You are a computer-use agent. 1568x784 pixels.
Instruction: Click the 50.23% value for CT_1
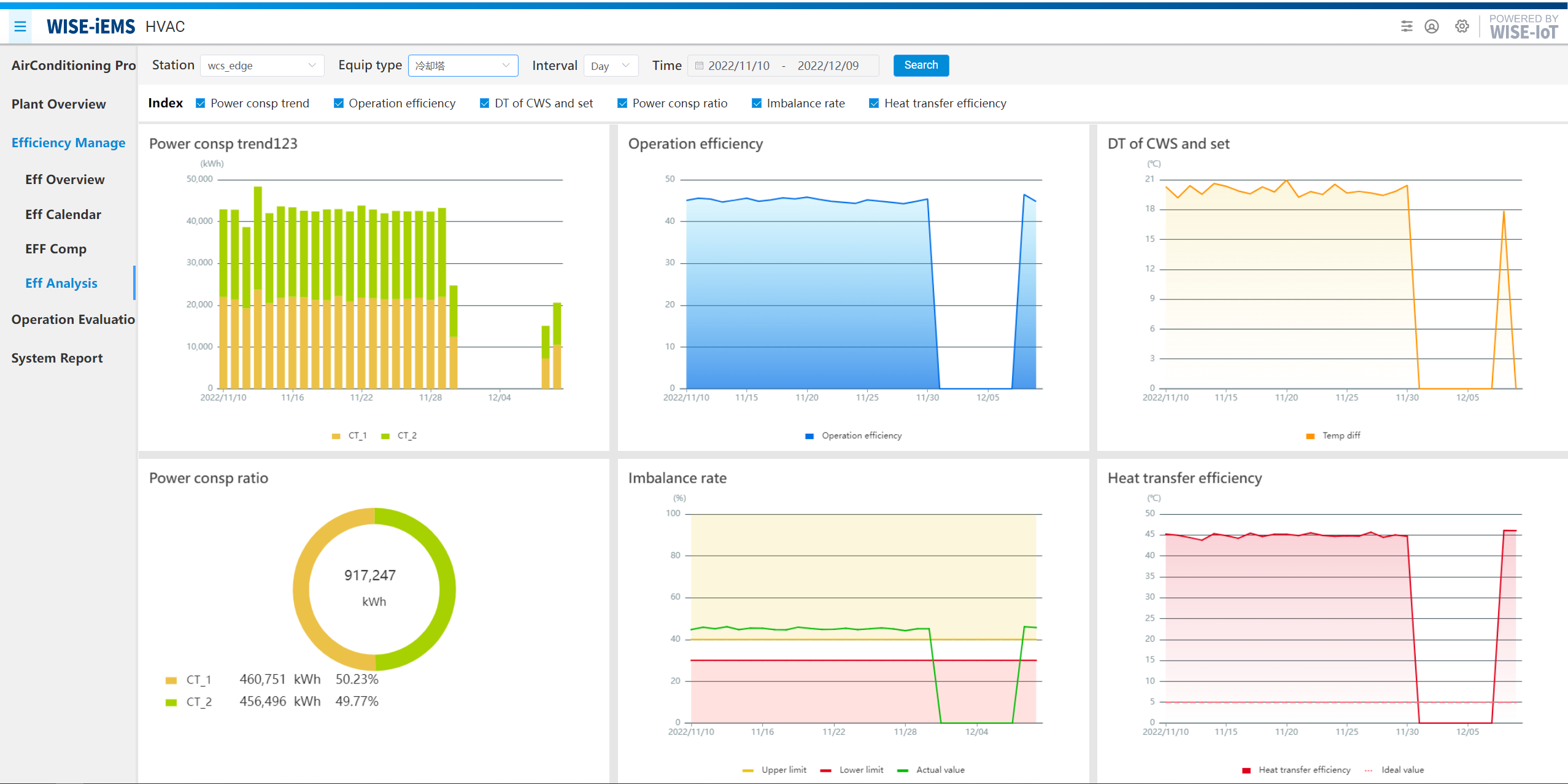click(357, 680)
